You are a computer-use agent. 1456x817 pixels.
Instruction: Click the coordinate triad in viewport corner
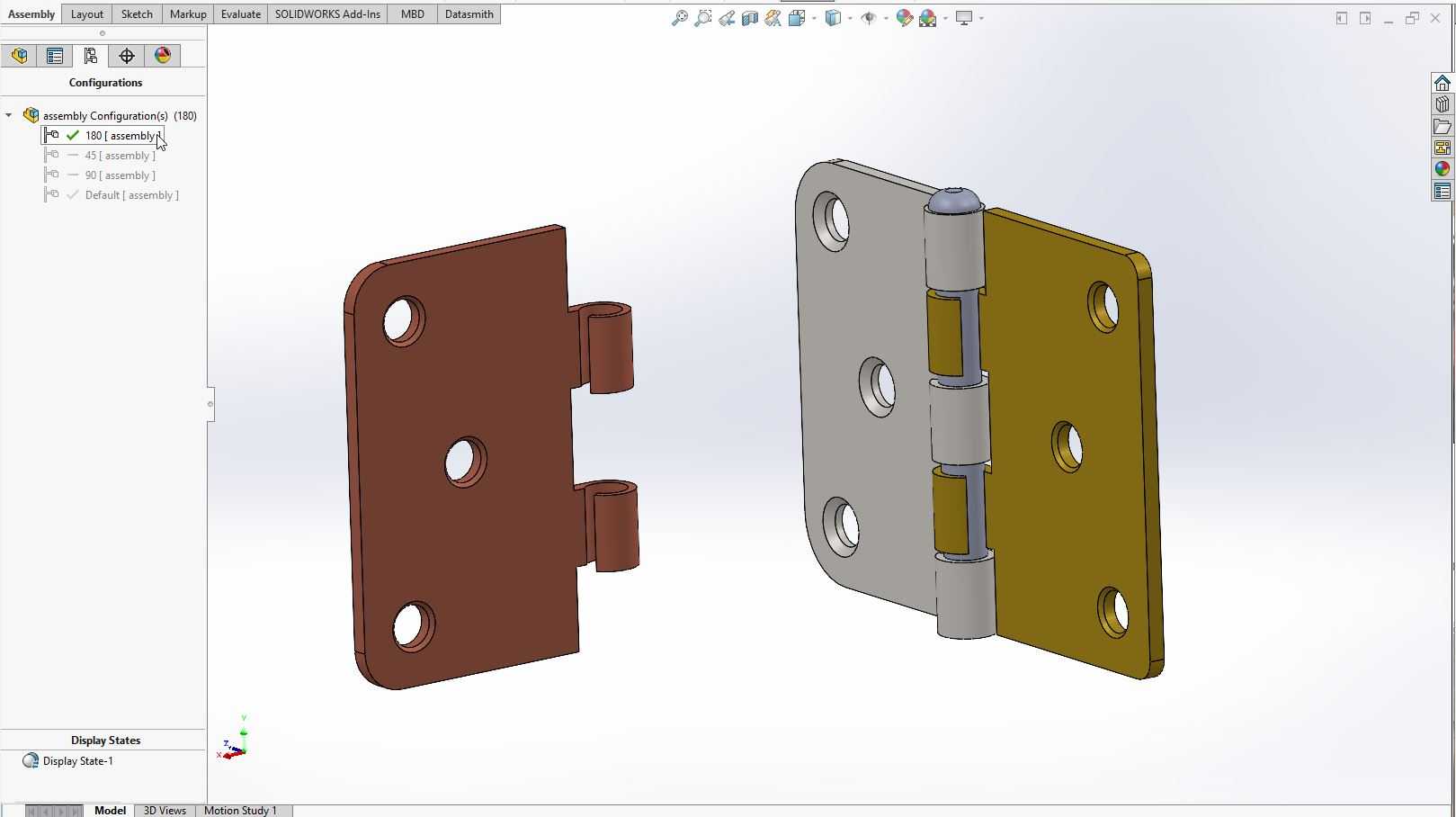234,738
